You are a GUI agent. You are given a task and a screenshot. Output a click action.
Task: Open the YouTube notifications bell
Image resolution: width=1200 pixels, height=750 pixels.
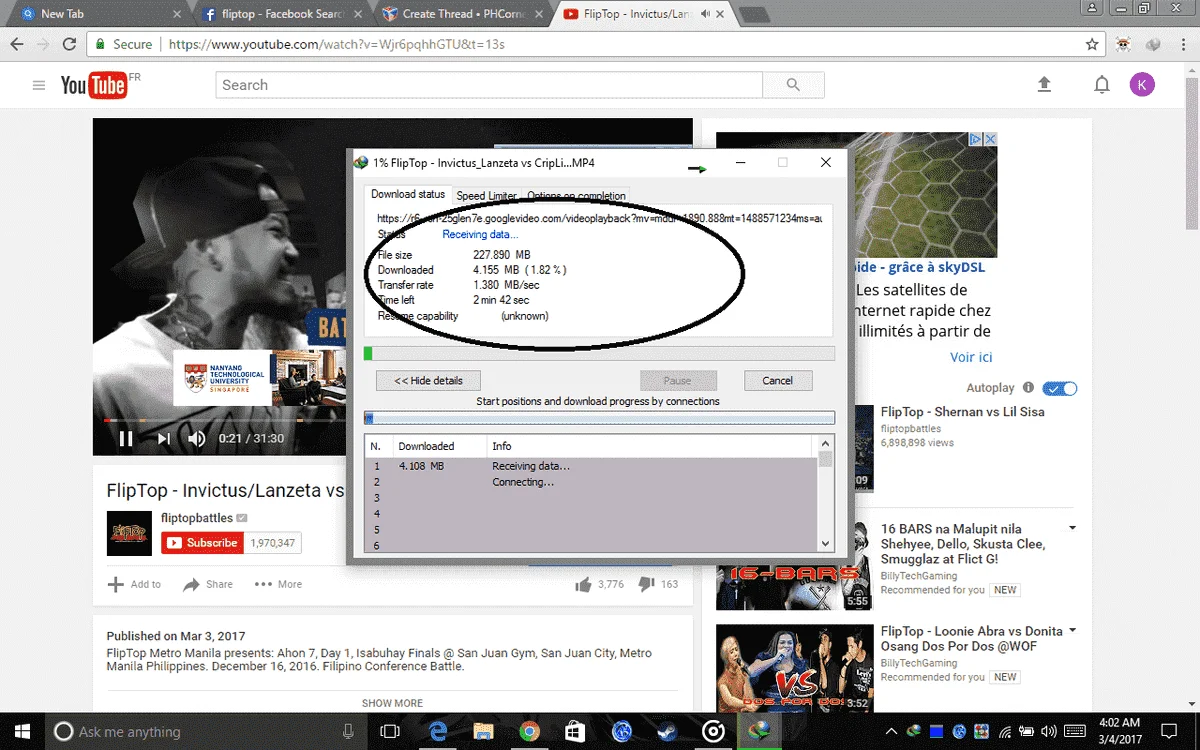[x=1101, y=85]
